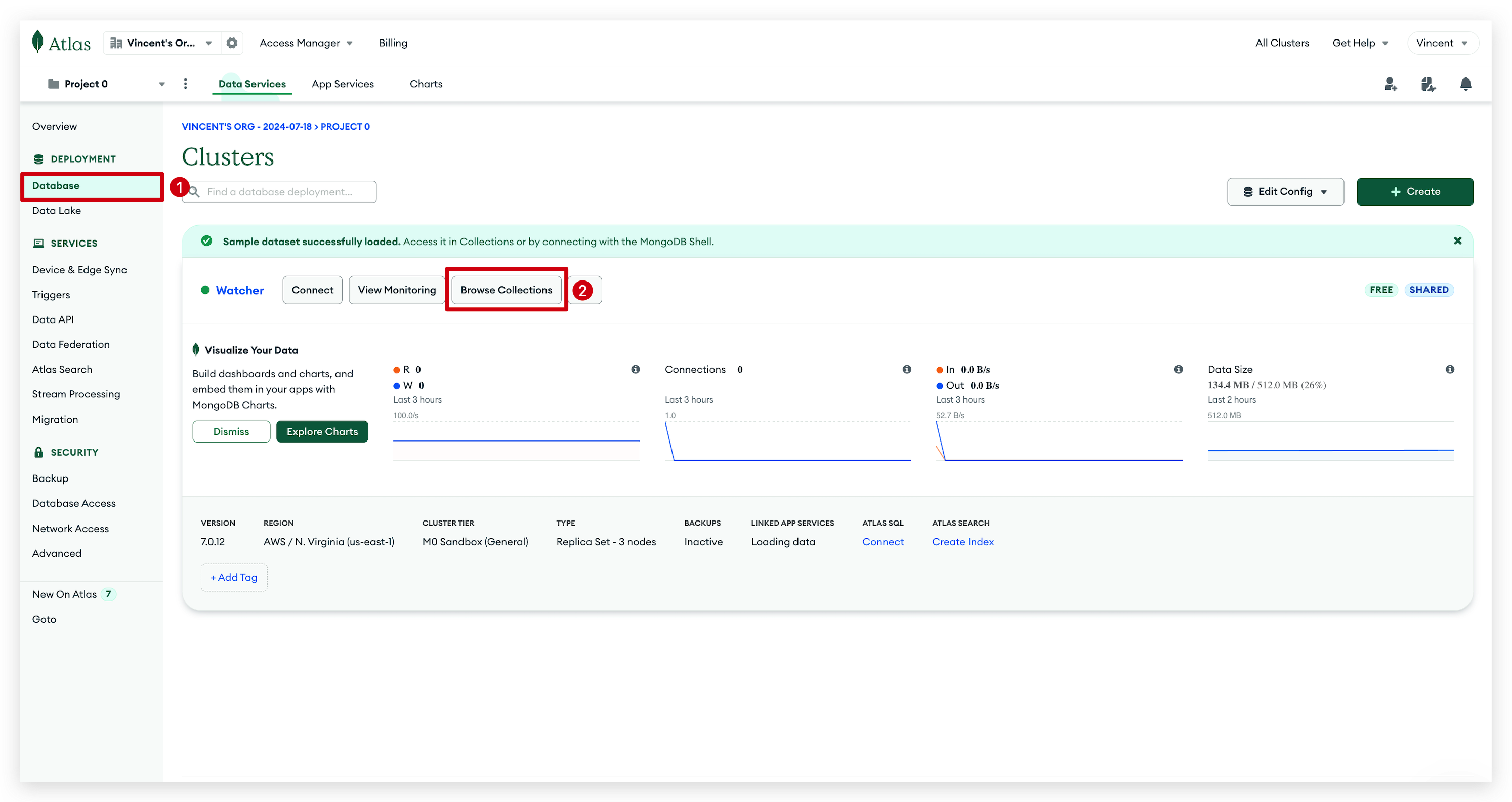Expand the Vincent's Org organization dropdown
This screenshot has height=802, width=1512.
[x=208, y=43]
